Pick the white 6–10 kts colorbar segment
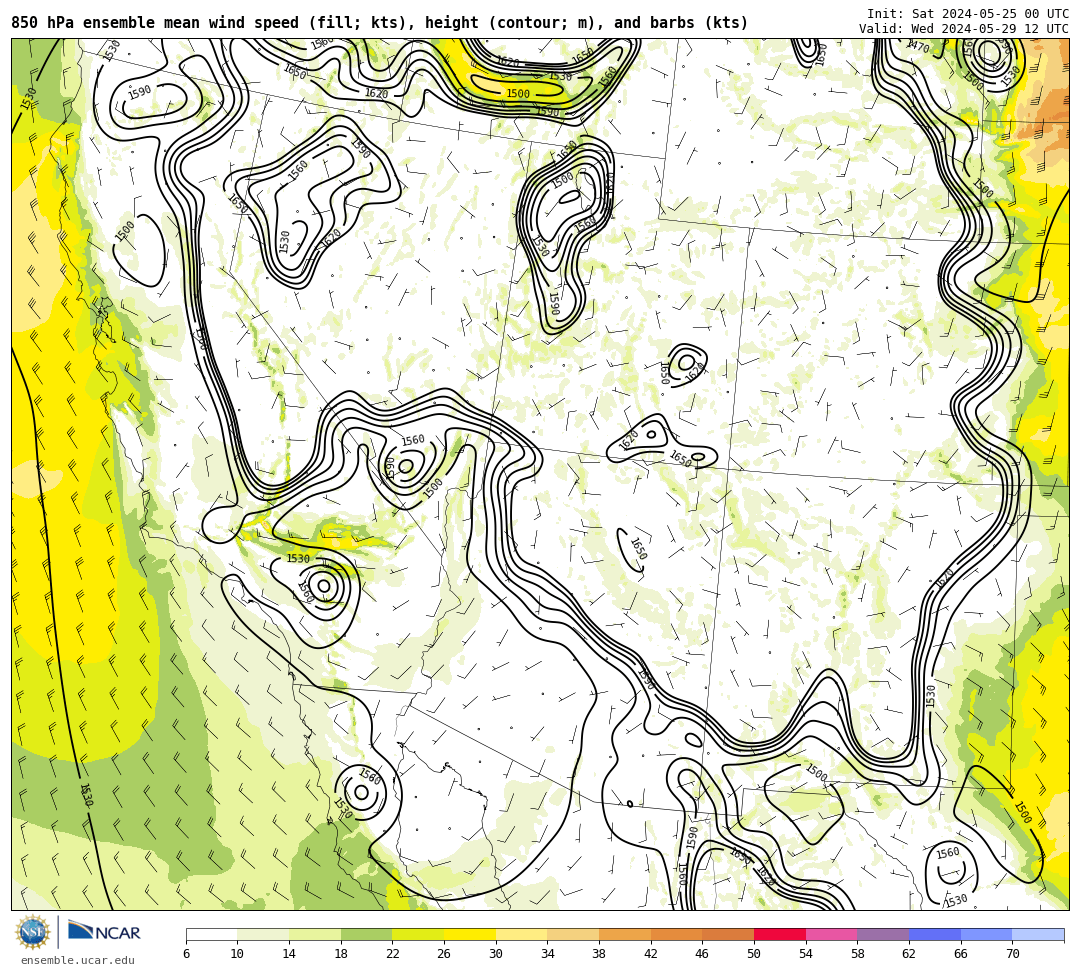Screen dimensions: 1080x973 tap(211, 934)
